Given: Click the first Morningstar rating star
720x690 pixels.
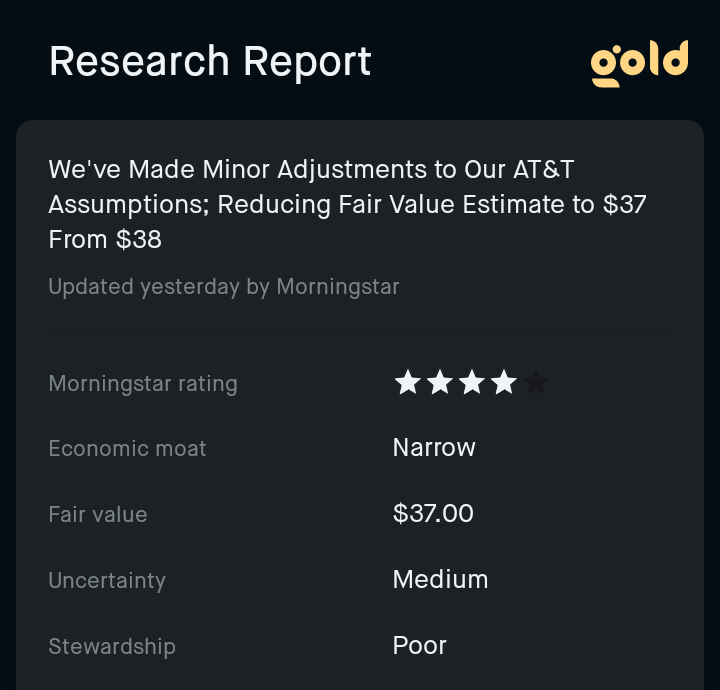Looking at the screenshot, I should coord(408,382).
